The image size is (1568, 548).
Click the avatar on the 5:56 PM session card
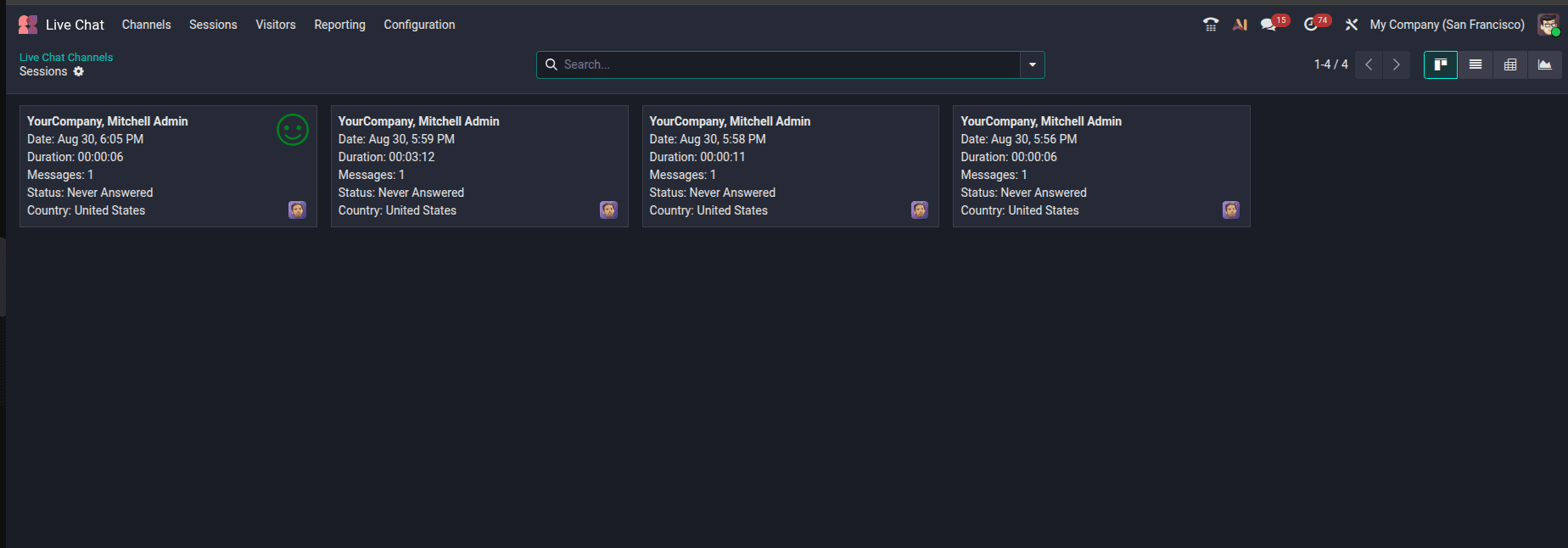pos(1231,210)
